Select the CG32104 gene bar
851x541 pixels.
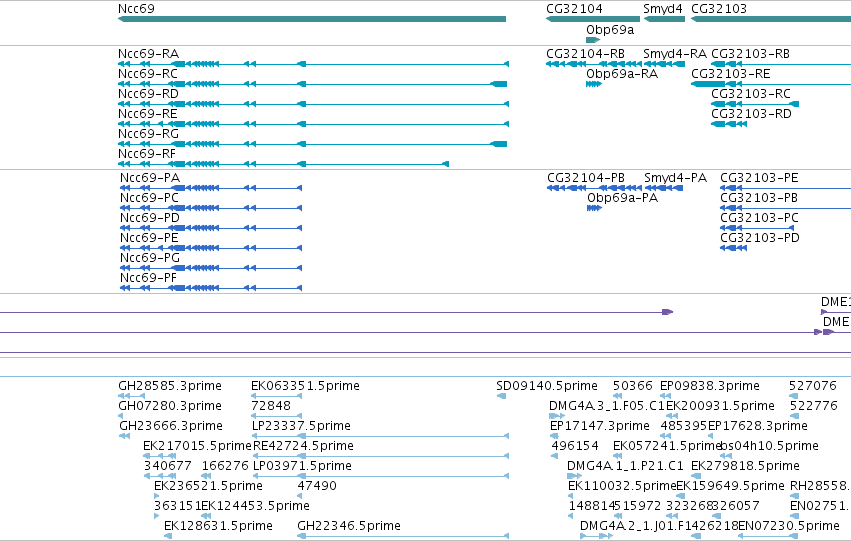[x=593, y=19]
